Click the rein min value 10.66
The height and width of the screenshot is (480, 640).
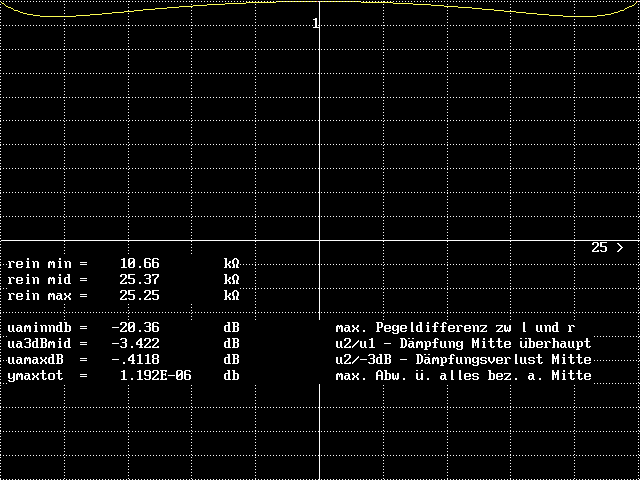point(139,264)
